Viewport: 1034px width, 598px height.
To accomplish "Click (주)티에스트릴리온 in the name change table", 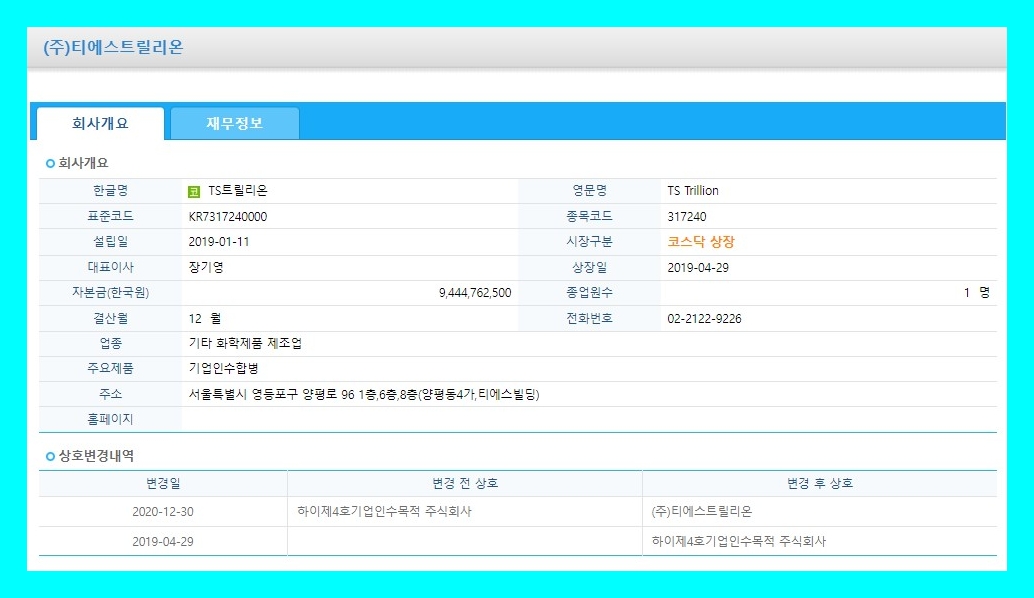I will point(702,511).
